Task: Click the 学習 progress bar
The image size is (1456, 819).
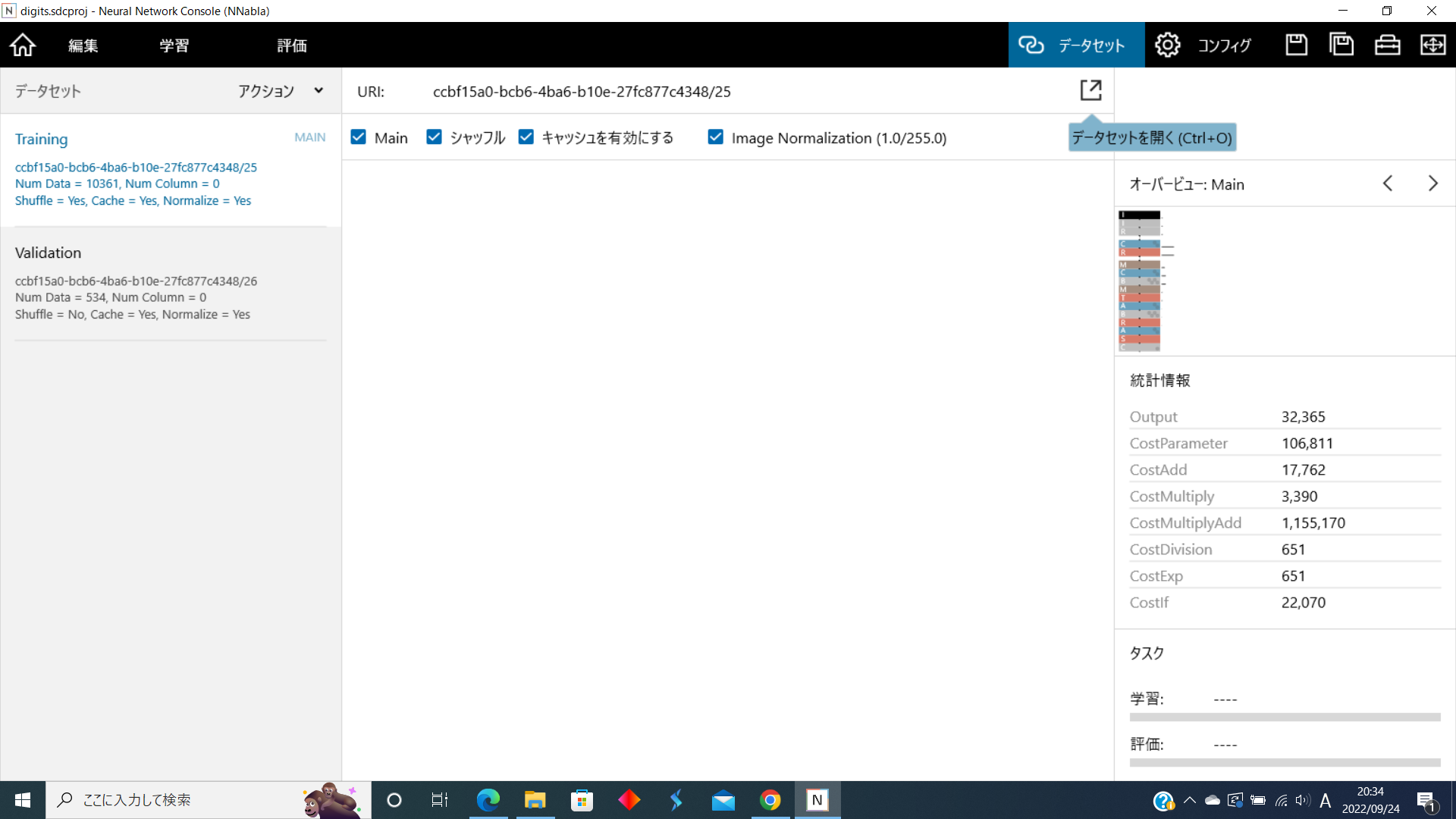Action: (1285, 717)
